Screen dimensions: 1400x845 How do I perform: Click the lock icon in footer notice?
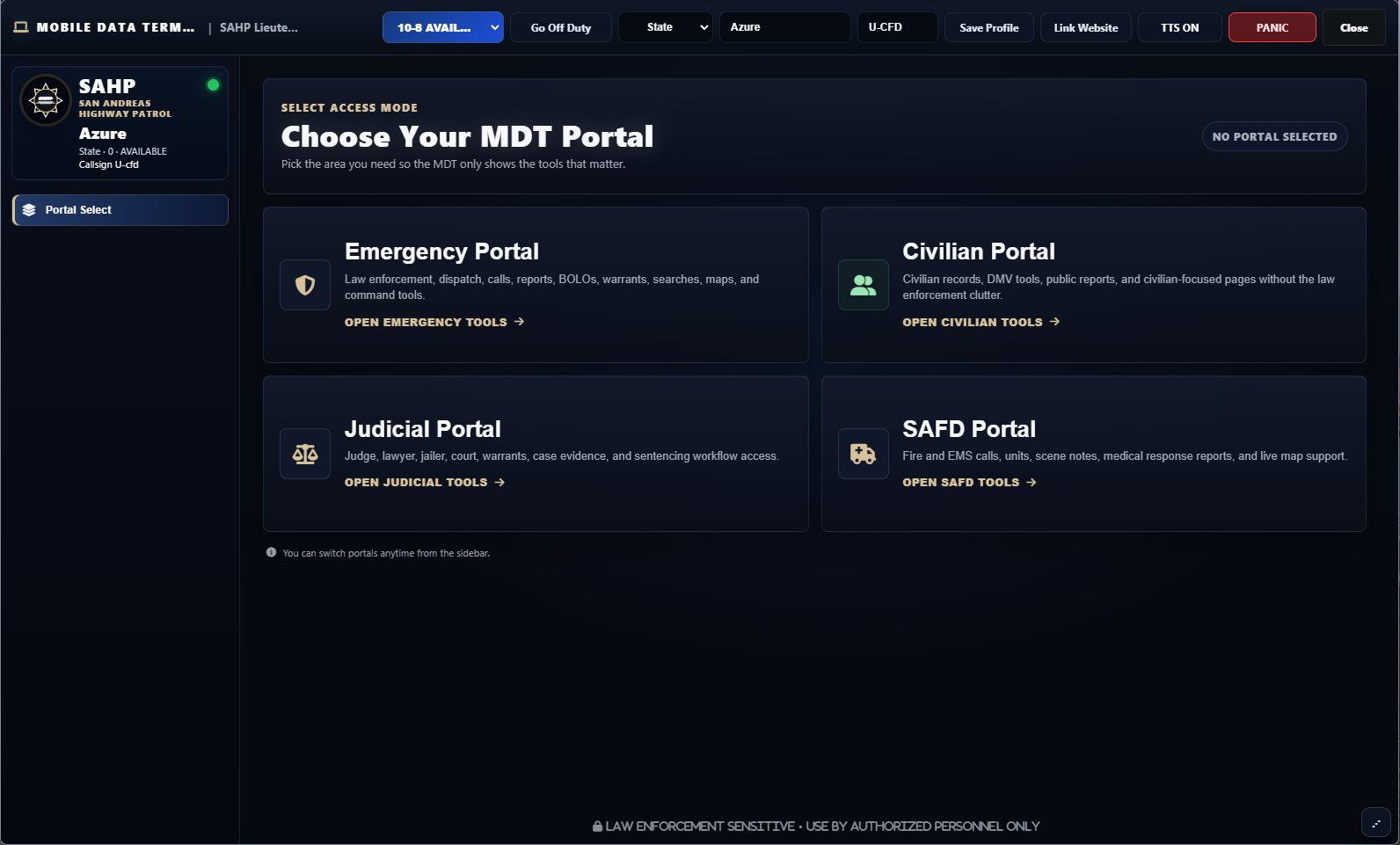tap(597, 827)
